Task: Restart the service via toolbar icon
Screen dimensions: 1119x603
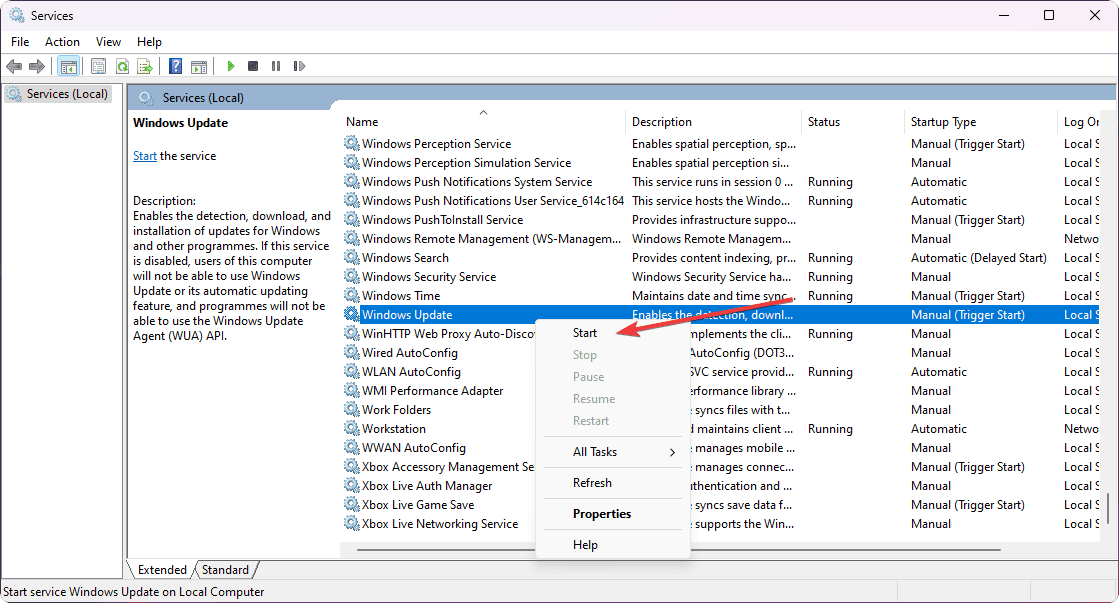Action: pyautogui.click(x=299, y=66)
